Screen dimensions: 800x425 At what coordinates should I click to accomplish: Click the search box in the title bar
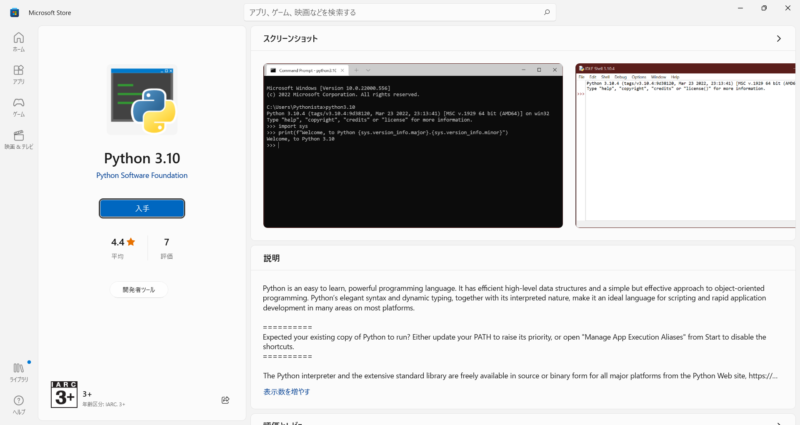400,12
